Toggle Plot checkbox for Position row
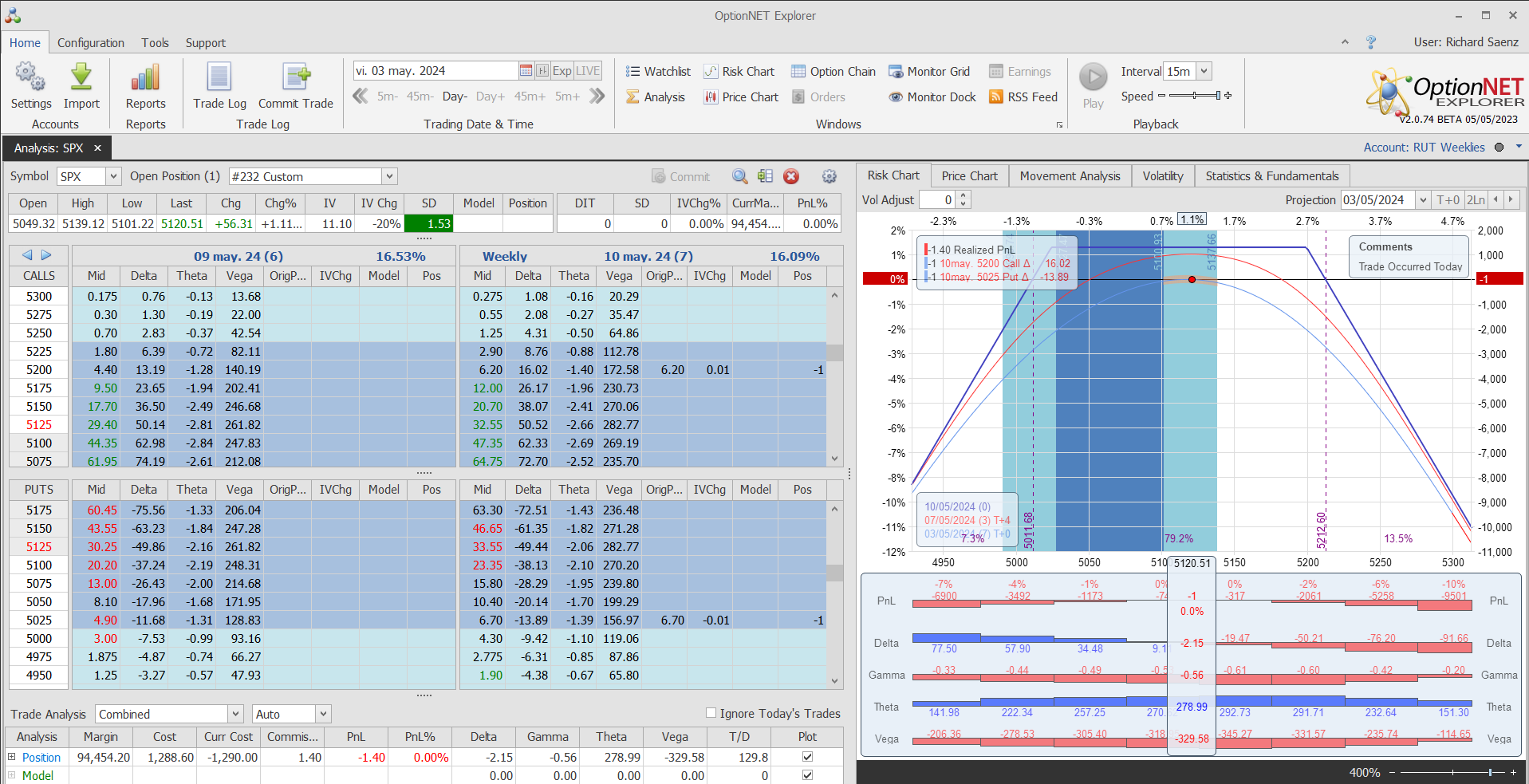 pos(807,757)
